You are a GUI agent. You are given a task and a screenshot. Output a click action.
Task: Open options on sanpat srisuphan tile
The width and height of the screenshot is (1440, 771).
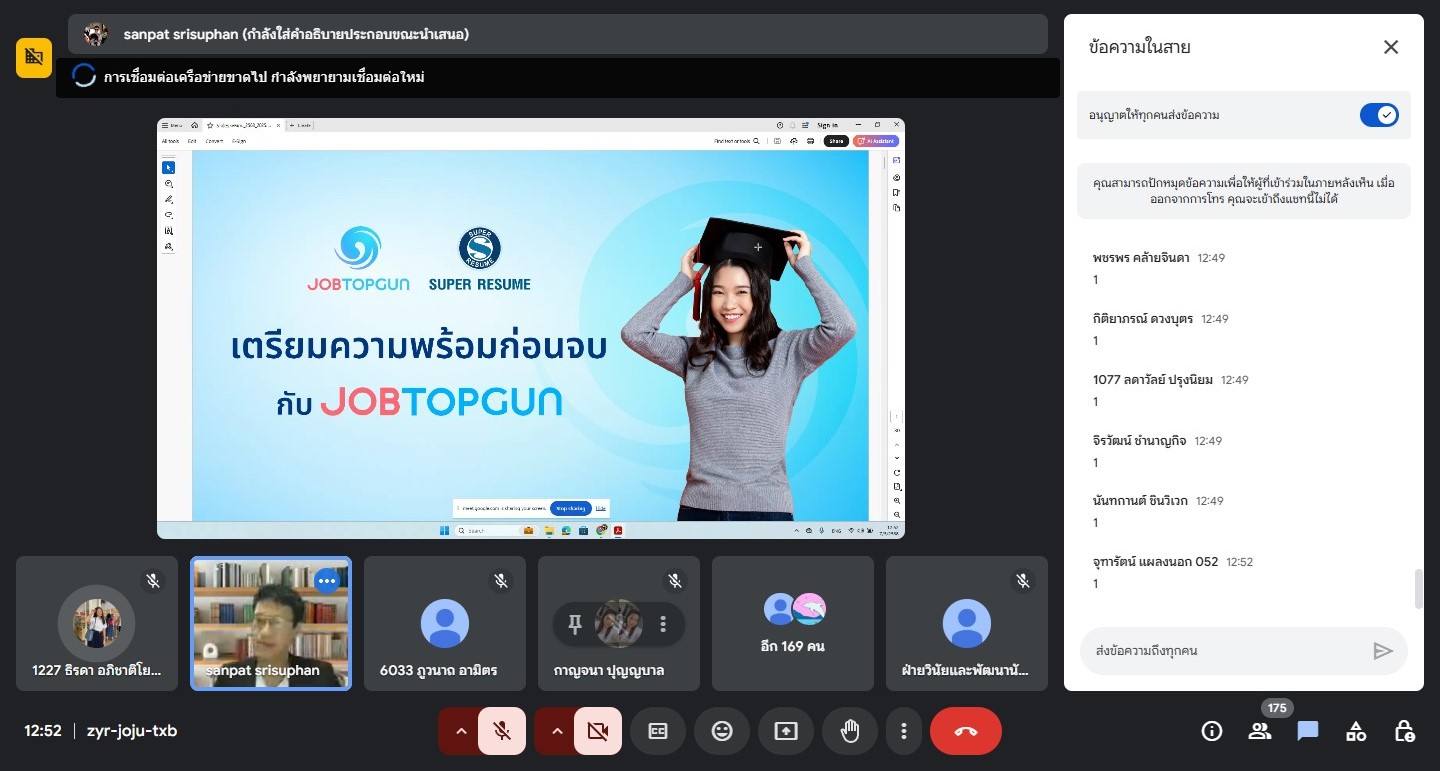[327, 581]
